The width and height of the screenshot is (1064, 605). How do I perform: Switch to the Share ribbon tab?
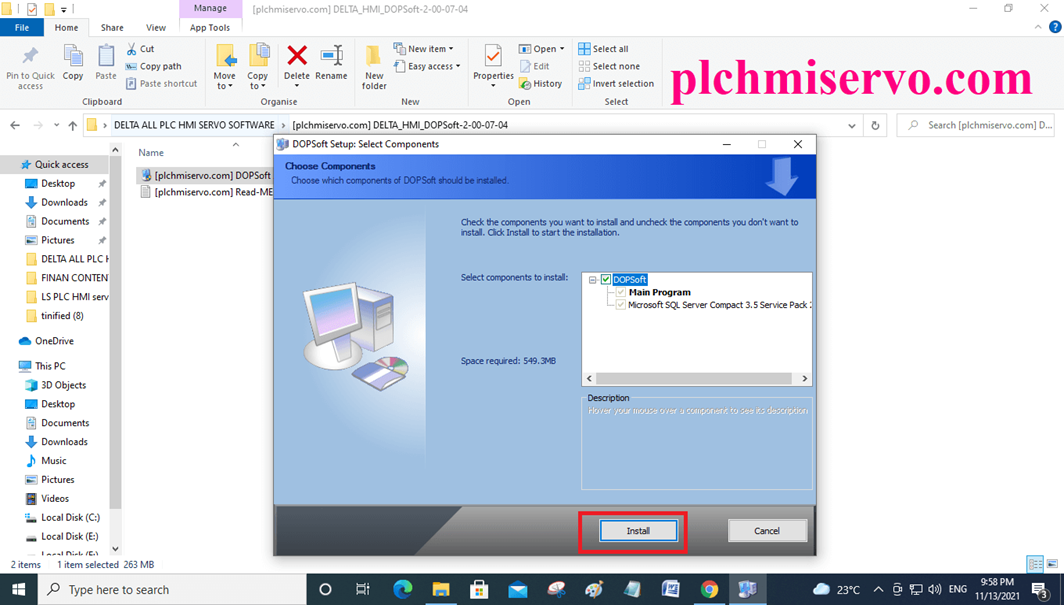click(112, 28)
